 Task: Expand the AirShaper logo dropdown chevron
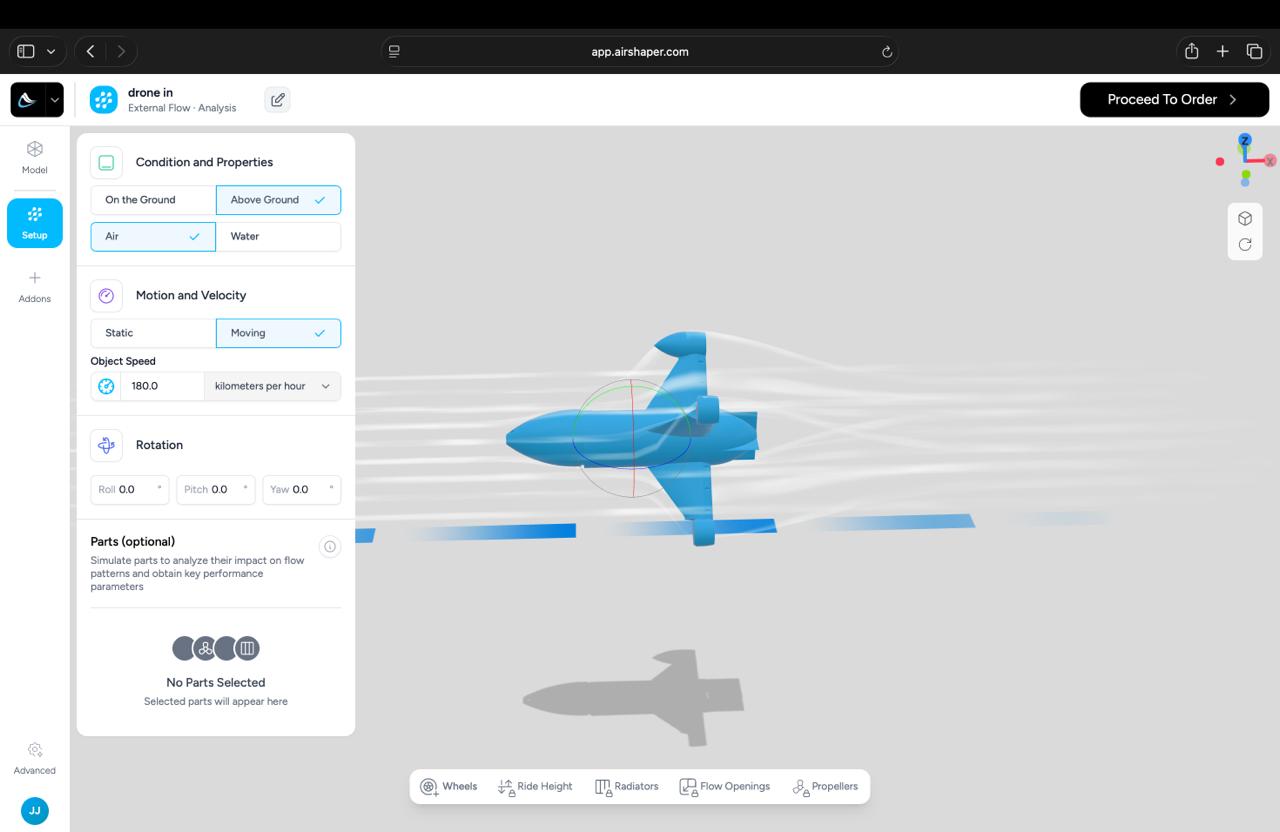click(x=55, y=100)
